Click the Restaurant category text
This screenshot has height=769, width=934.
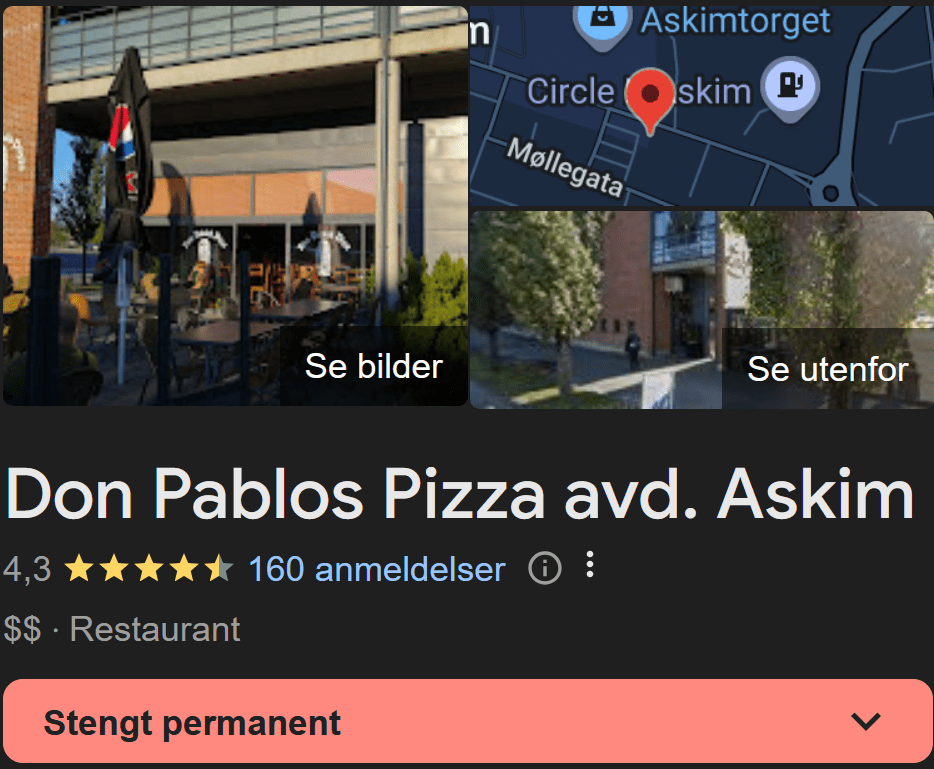tap(155, 629)
